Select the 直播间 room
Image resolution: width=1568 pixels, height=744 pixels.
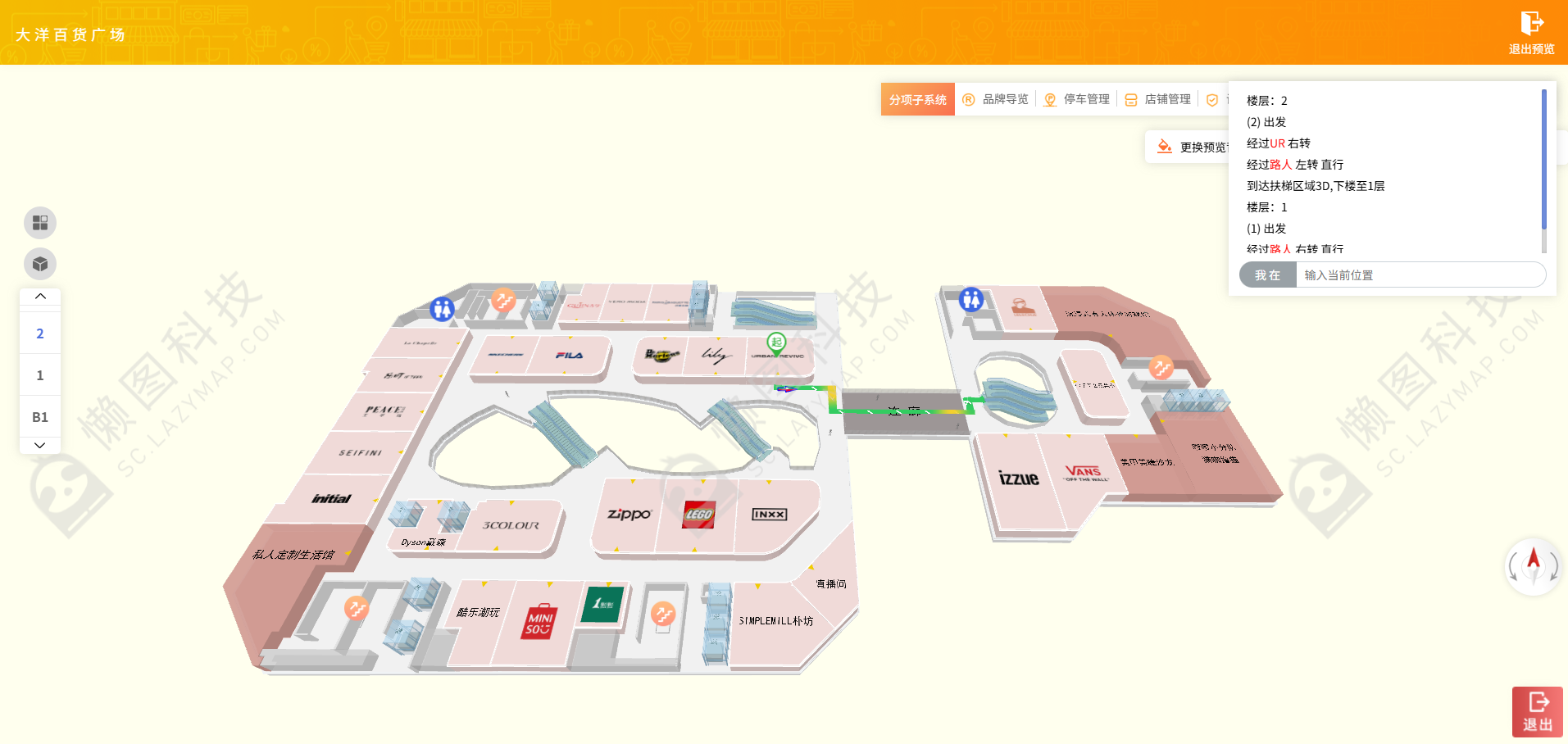(x=831, y=584)
